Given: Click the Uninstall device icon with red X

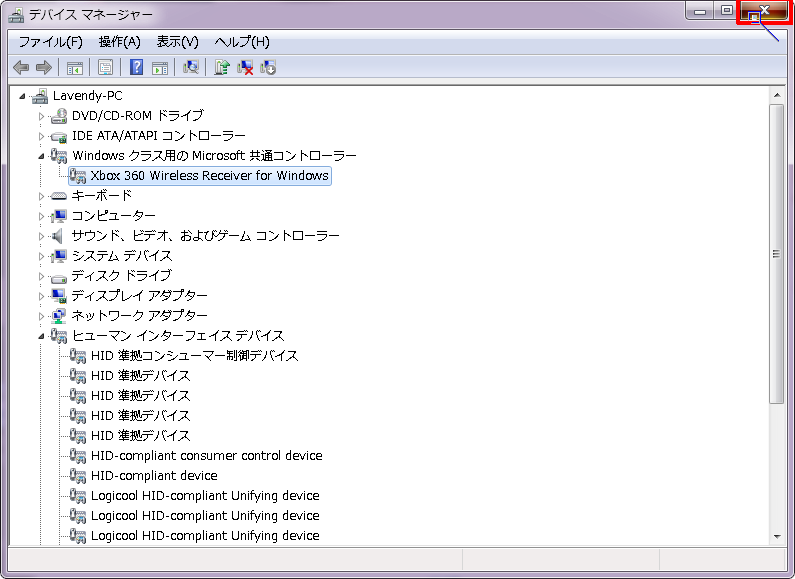Looking at the screenshot, I should 245,67.
